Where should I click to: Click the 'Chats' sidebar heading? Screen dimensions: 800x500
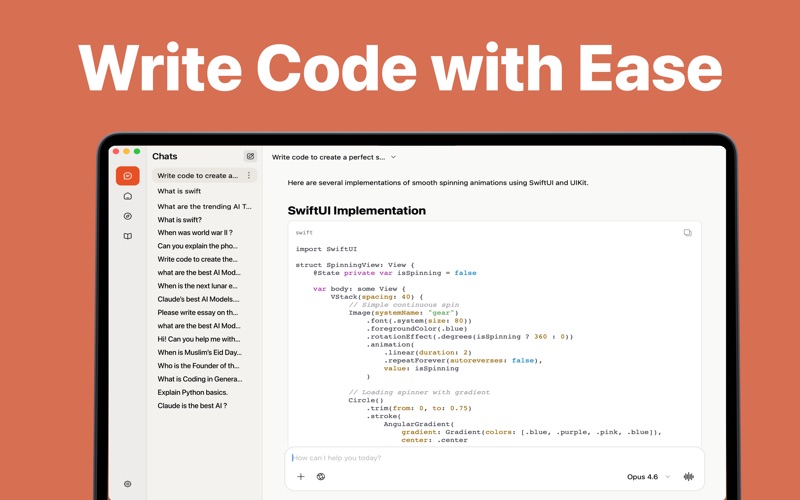point(165,156)
